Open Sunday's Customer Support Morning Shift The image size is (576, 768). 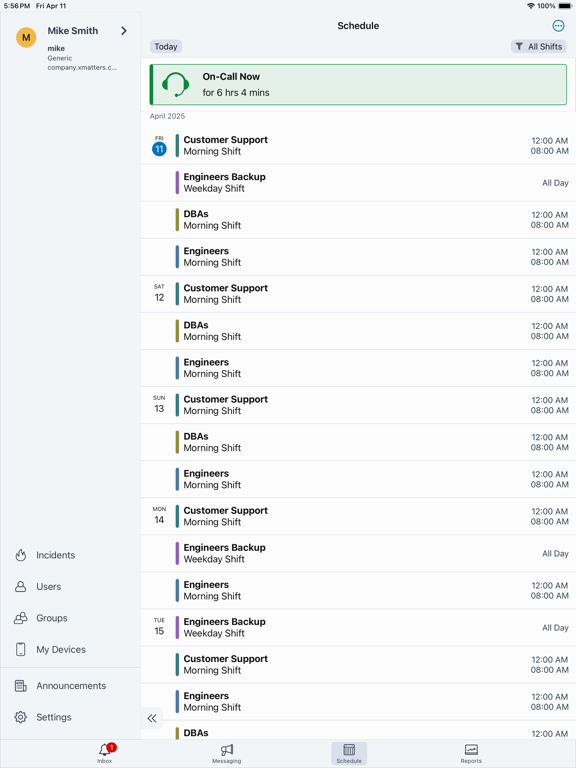click(x=358, y=405)
